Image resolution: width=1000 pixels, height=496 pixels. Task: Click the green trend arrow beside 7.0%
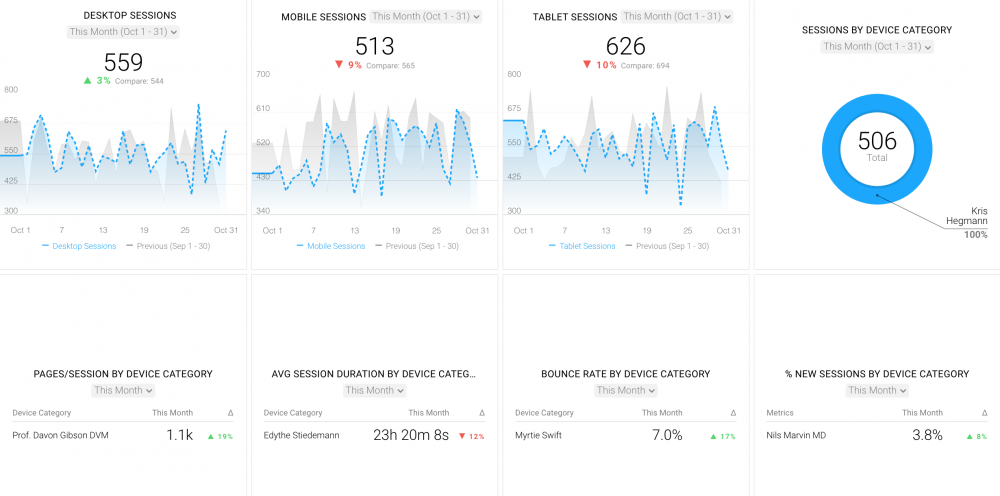pos(713,436)
